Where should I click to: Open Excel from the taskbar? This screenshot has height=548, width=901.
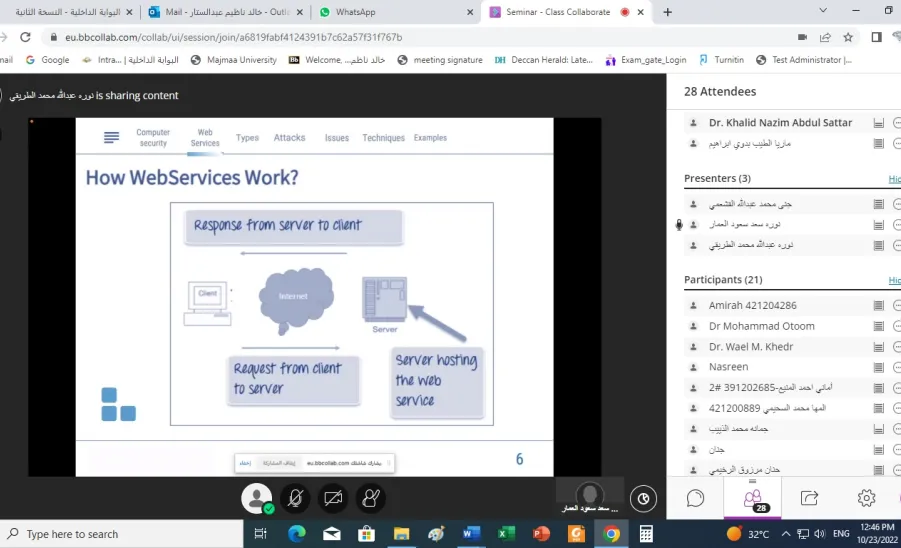(506, 534)
